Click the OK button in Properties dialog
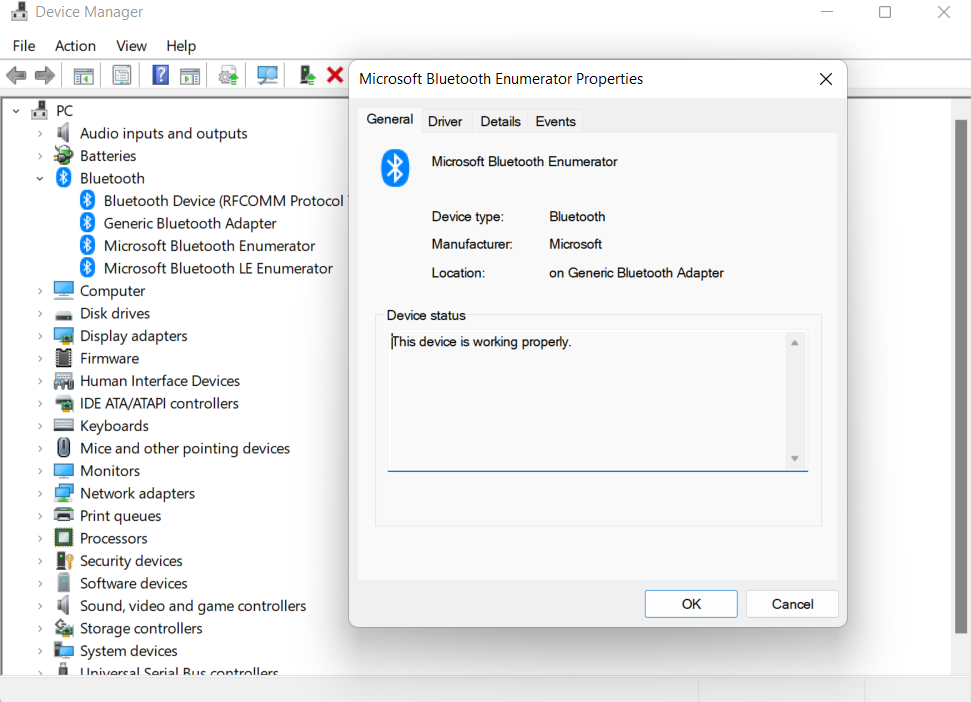Image resolution: width=971 pixels, height=702 pixels. (x=691, y=604)
